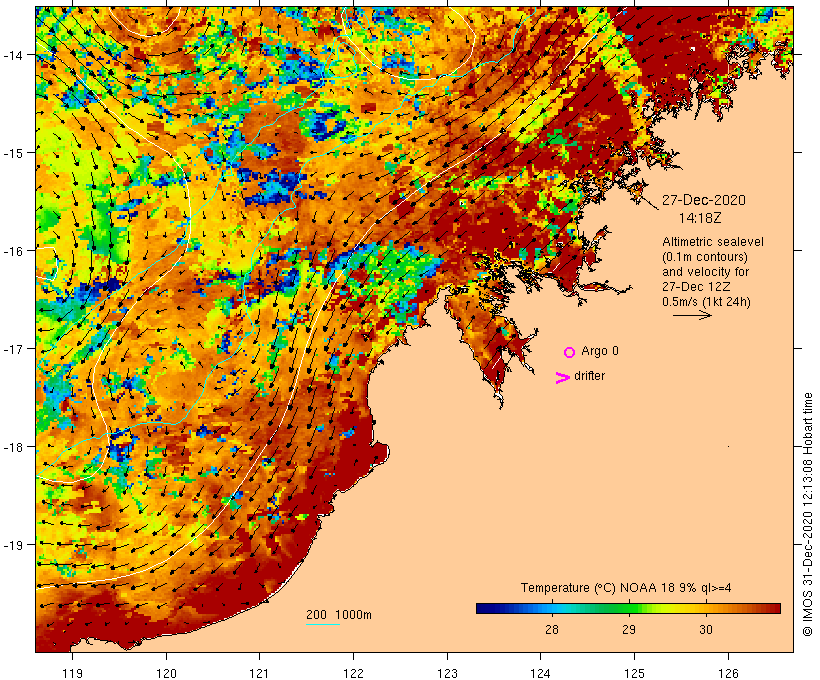Click the latitude label -19
The width and height of the screenshot is (820, 680).
(13, 545)
